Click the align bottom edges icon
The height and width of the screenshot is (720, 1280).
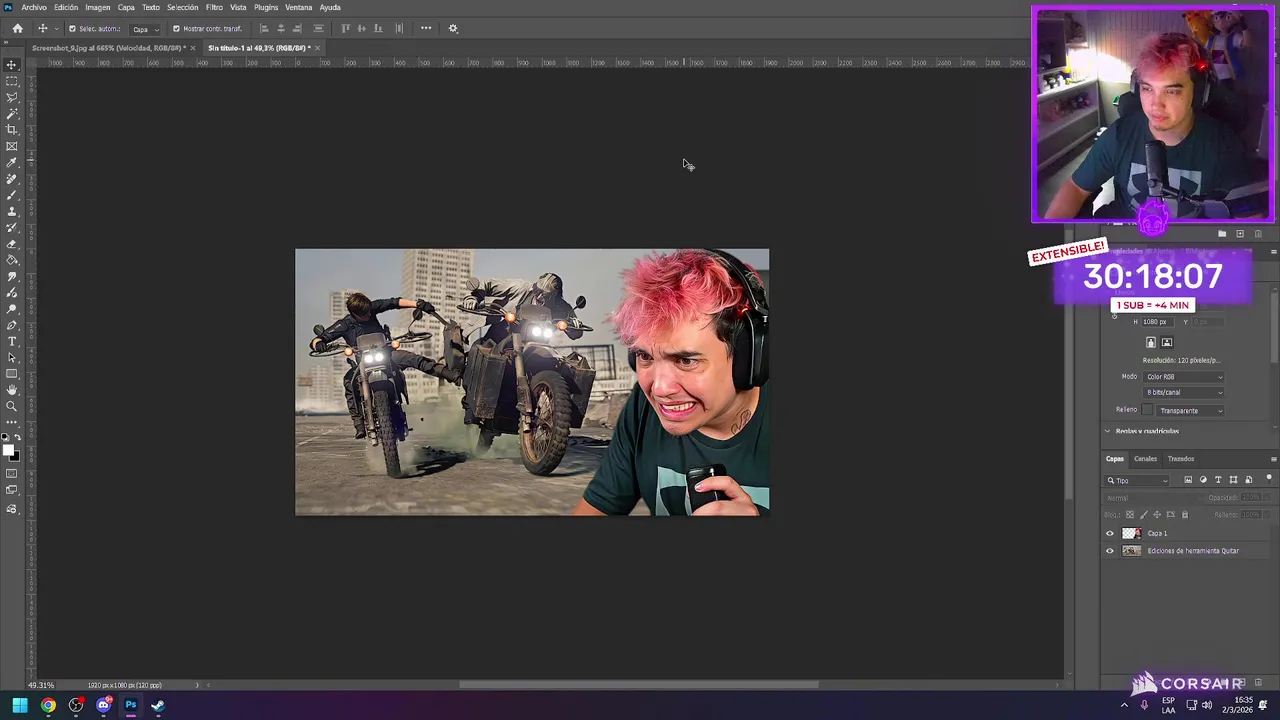(x=378, y=28)
